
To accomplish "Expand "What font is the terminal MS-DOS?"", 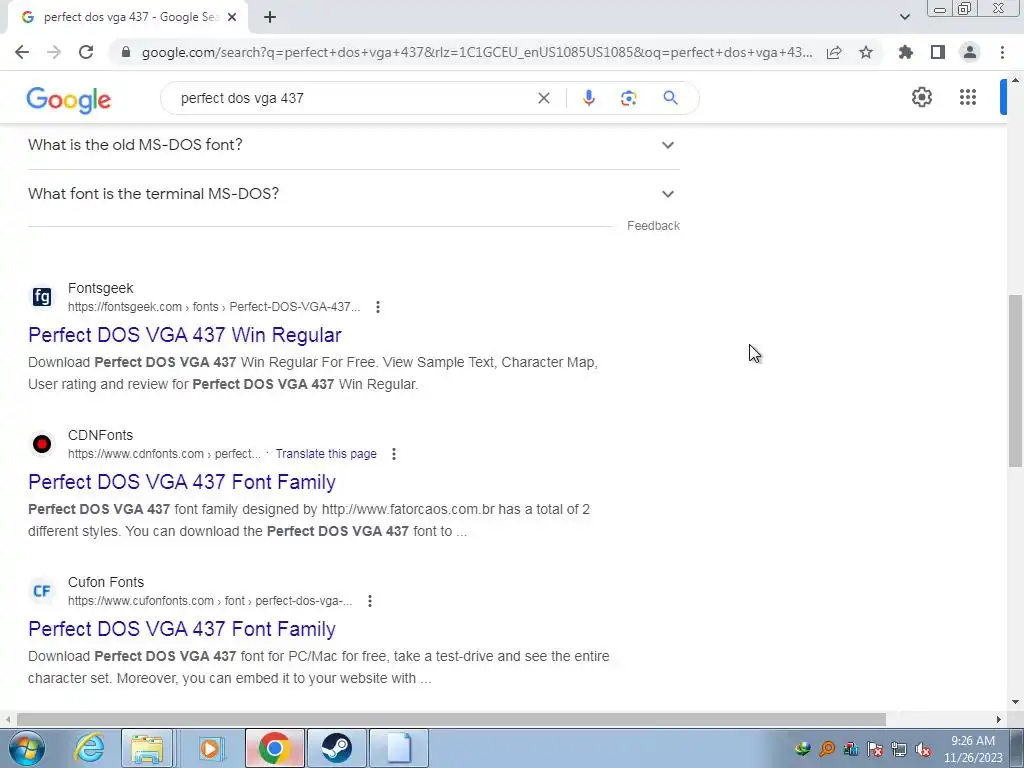I will (353, 194).
